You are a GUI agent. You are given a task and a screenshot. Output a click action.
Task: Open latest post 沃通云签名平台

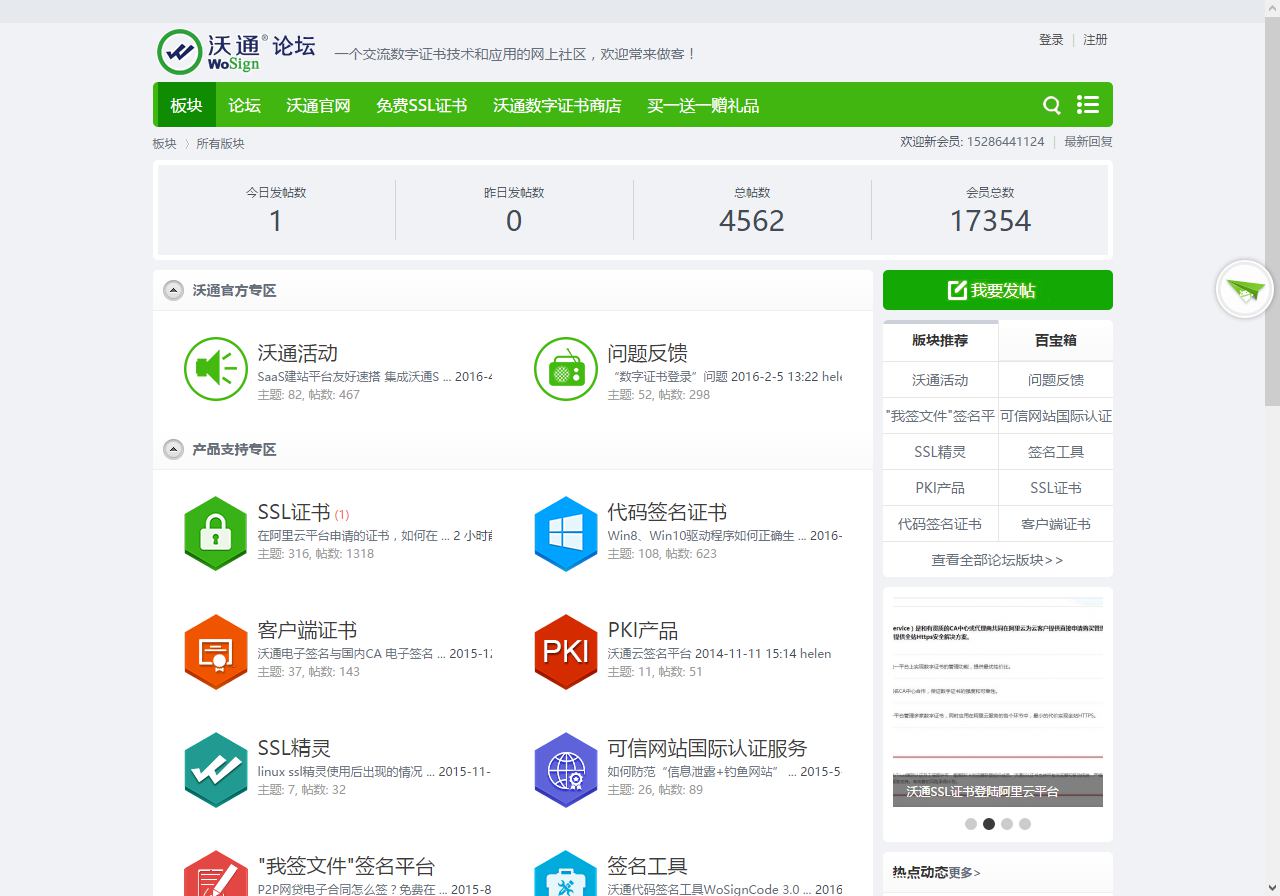click(649, 654)
